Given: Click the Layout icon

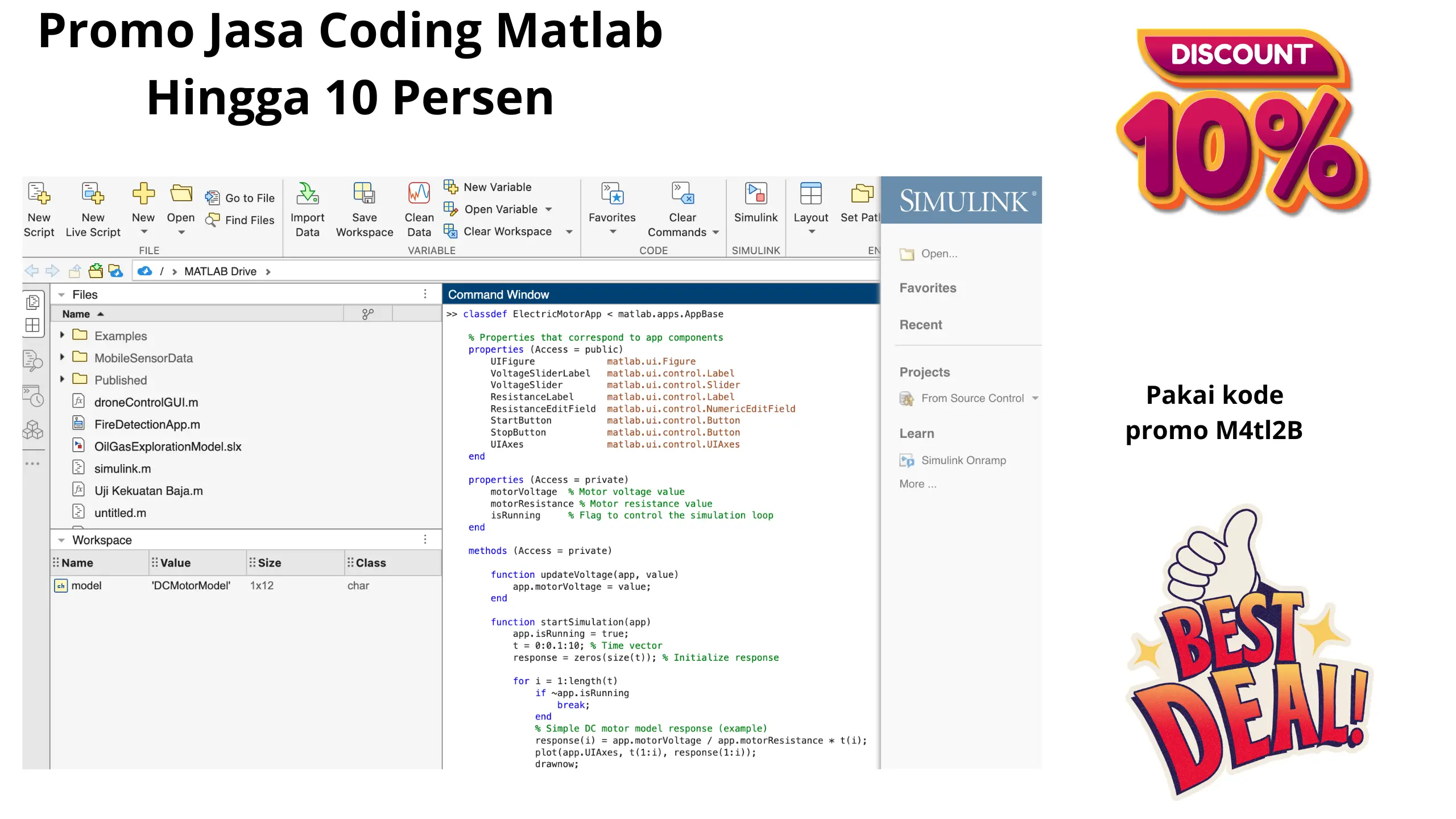Looking at the screenshot, I should 810,193.
